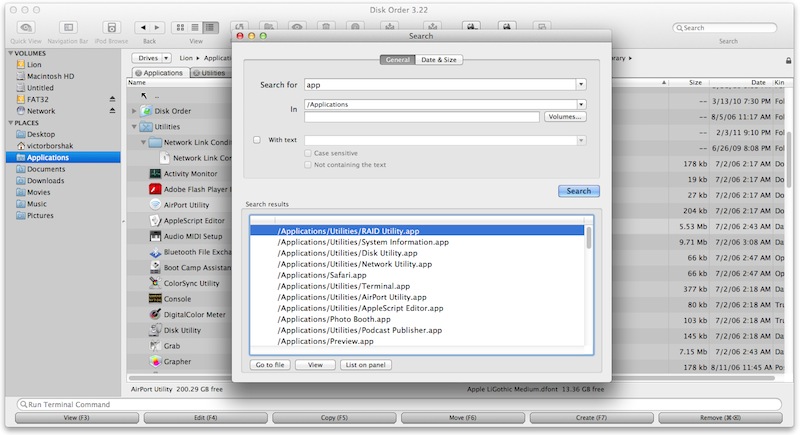Eject the FAT32 volume
Image resolution: width=800 pixels, height=435 pixels.
(112, 99)
